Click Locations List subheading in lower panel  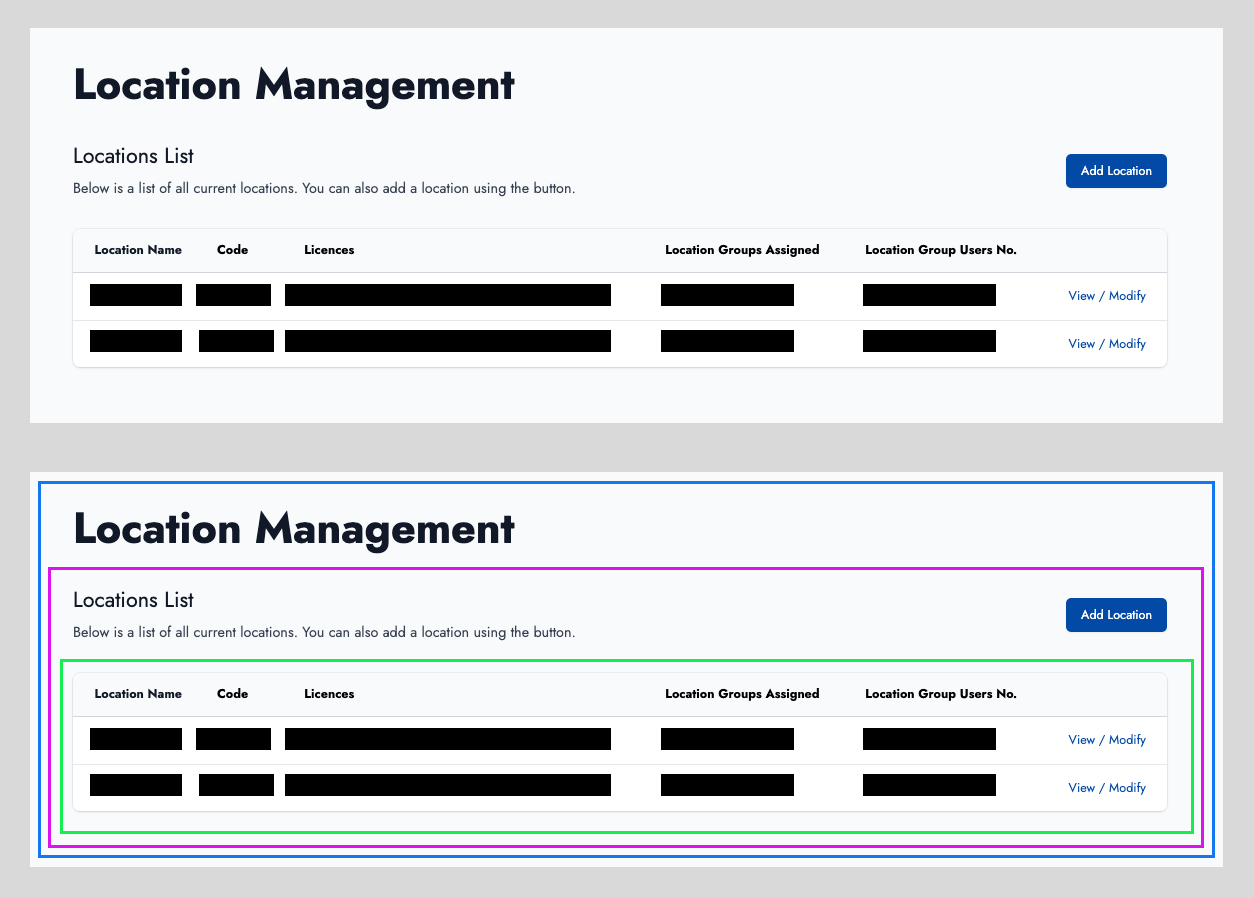(134, 600)
